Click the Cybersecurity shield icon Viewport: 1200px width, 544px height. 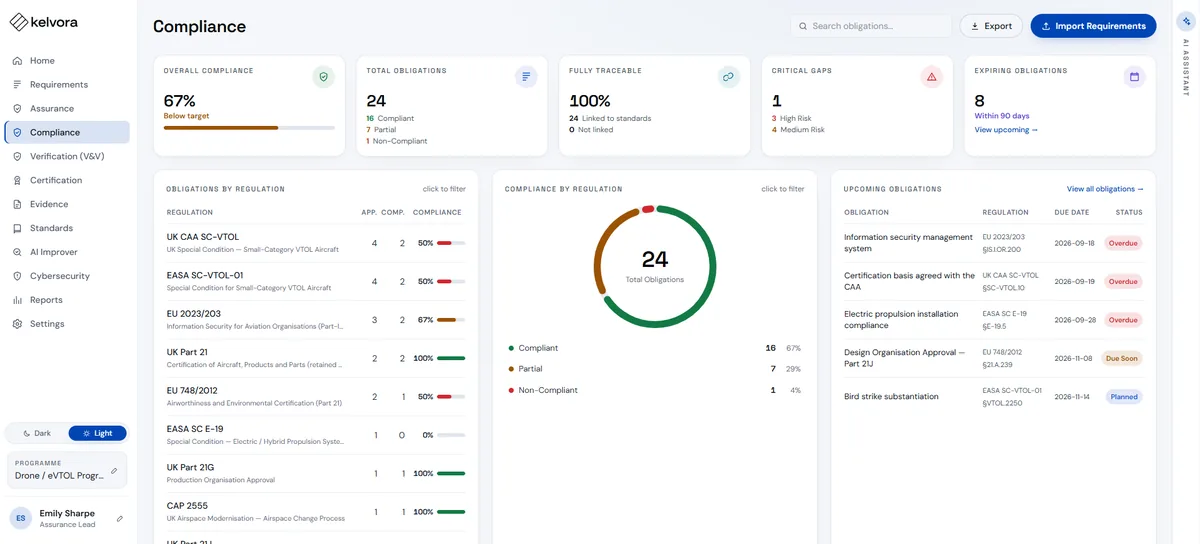click(x=18, y=276)
